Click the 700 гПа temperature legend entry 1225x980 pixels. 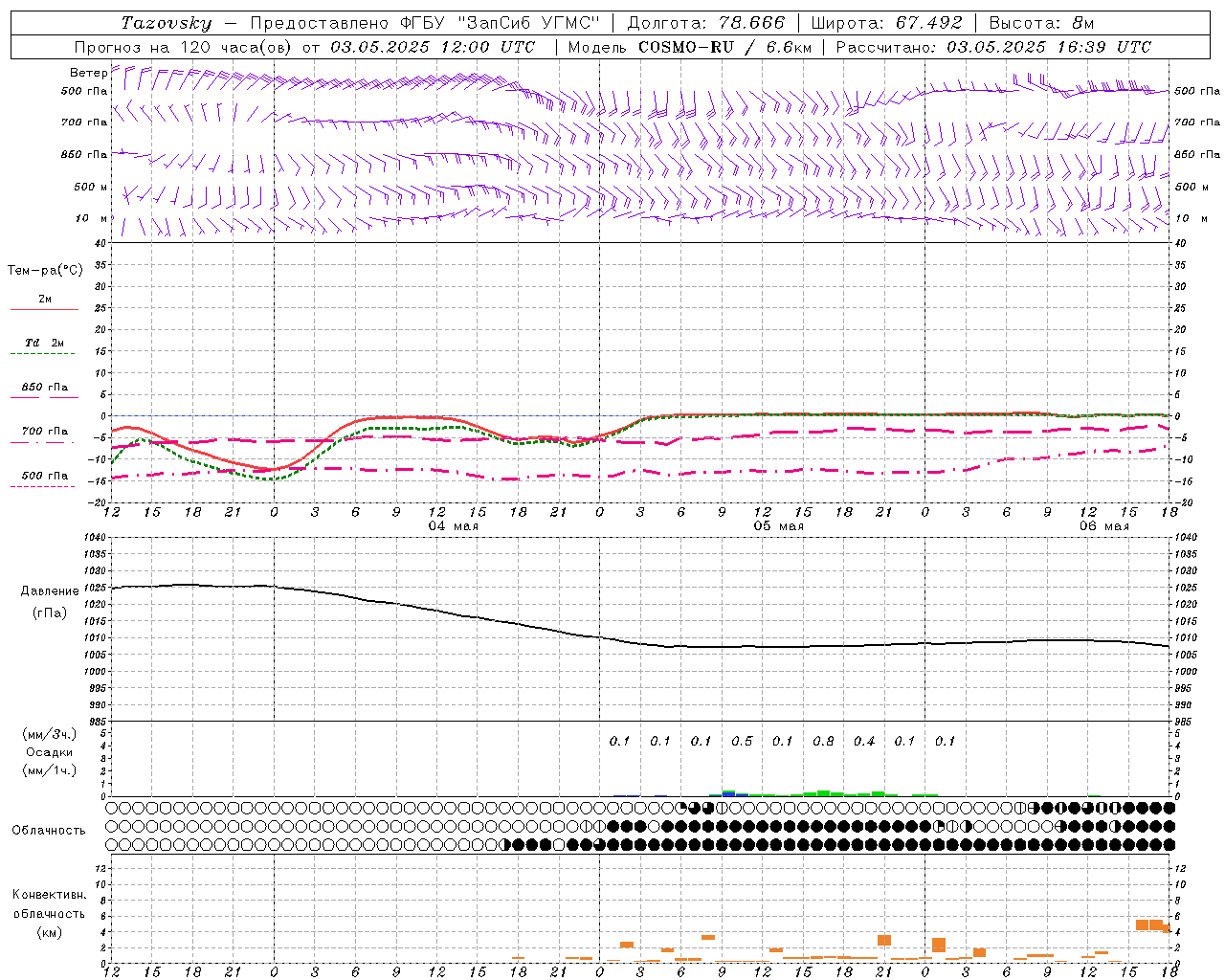coord(44,432)
